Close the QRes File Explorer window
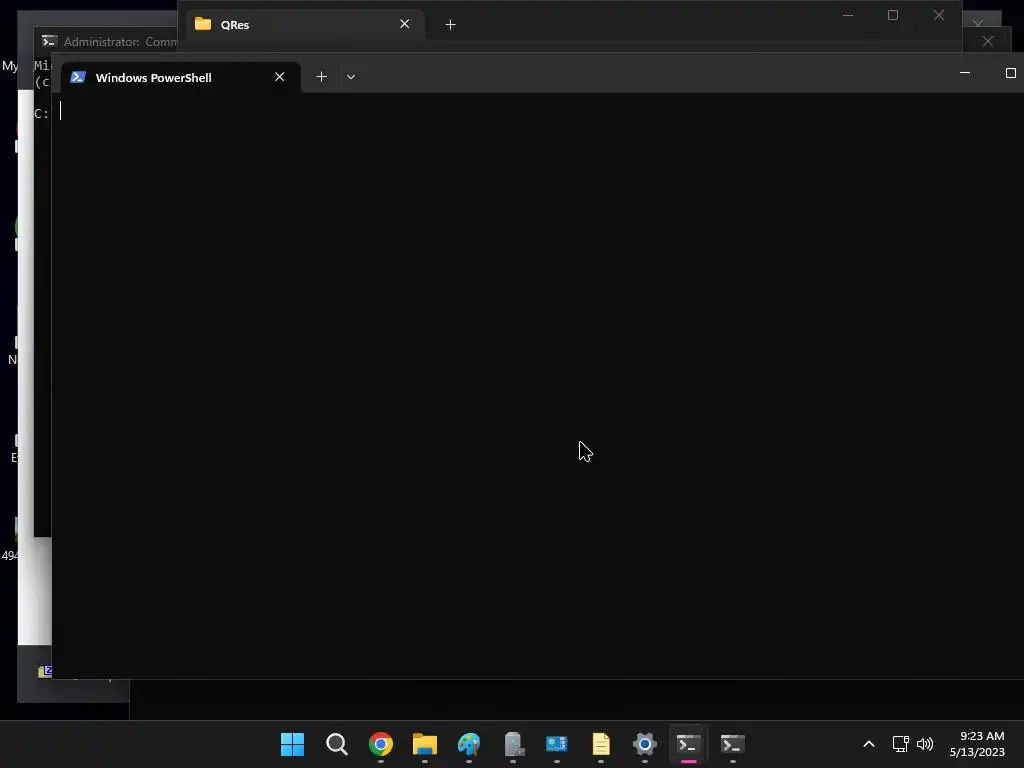1024x768 pixels. pyautogui.click(x=938, y=15)
